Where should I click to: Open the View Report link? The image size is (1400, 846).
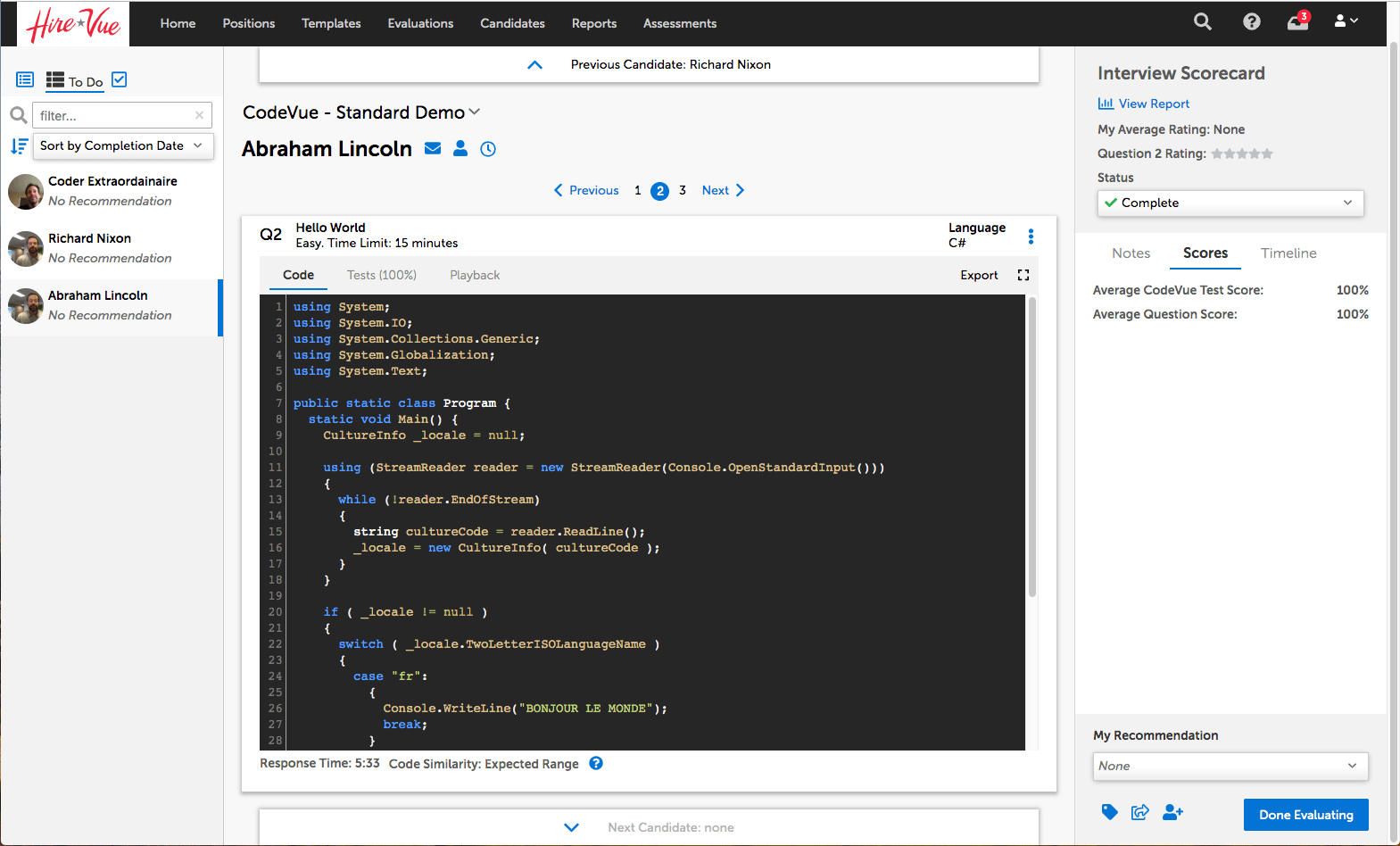click(1154, 104)
